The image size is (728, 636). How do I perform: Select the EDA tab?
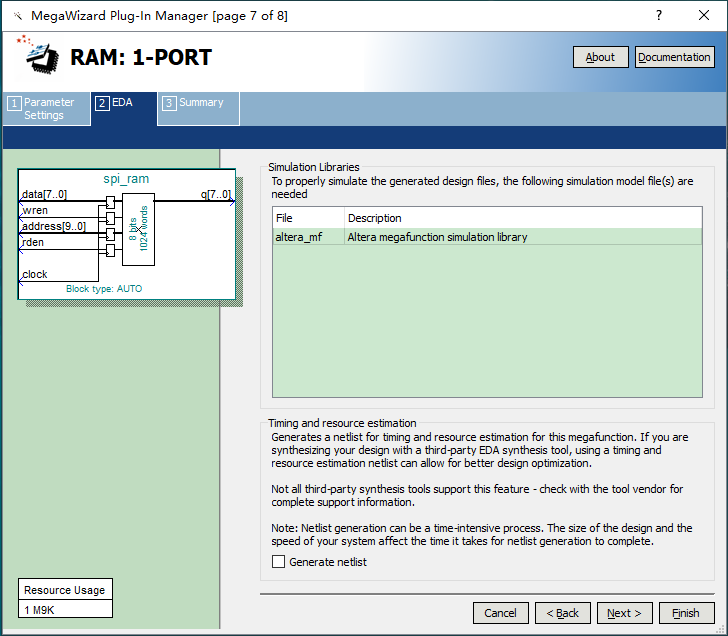[x=123, y=103]
